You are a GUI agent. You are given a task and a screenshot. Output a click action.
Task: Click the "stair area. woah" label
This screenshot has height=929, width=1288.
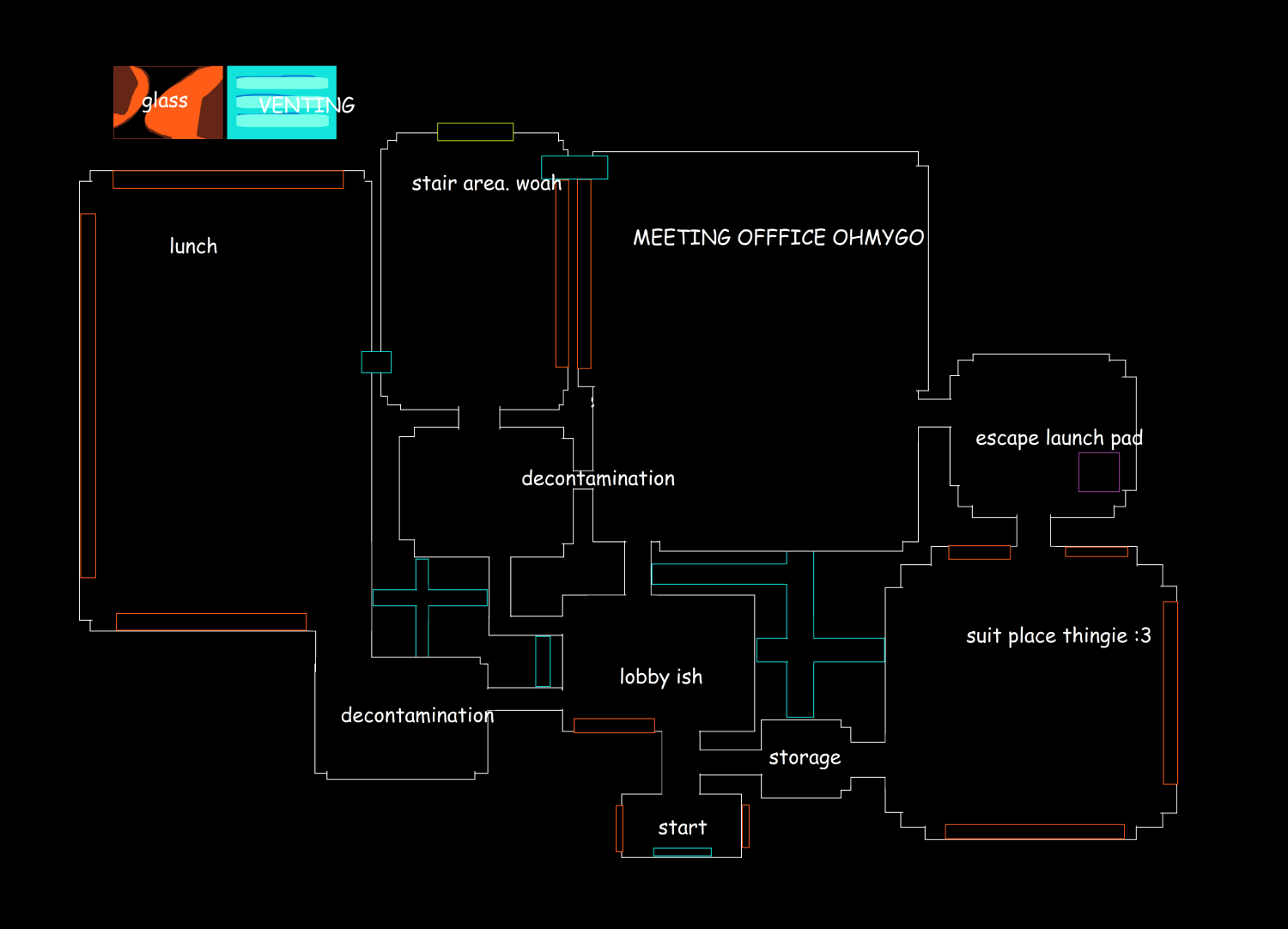pyautogui.click(x=486, y=183)
